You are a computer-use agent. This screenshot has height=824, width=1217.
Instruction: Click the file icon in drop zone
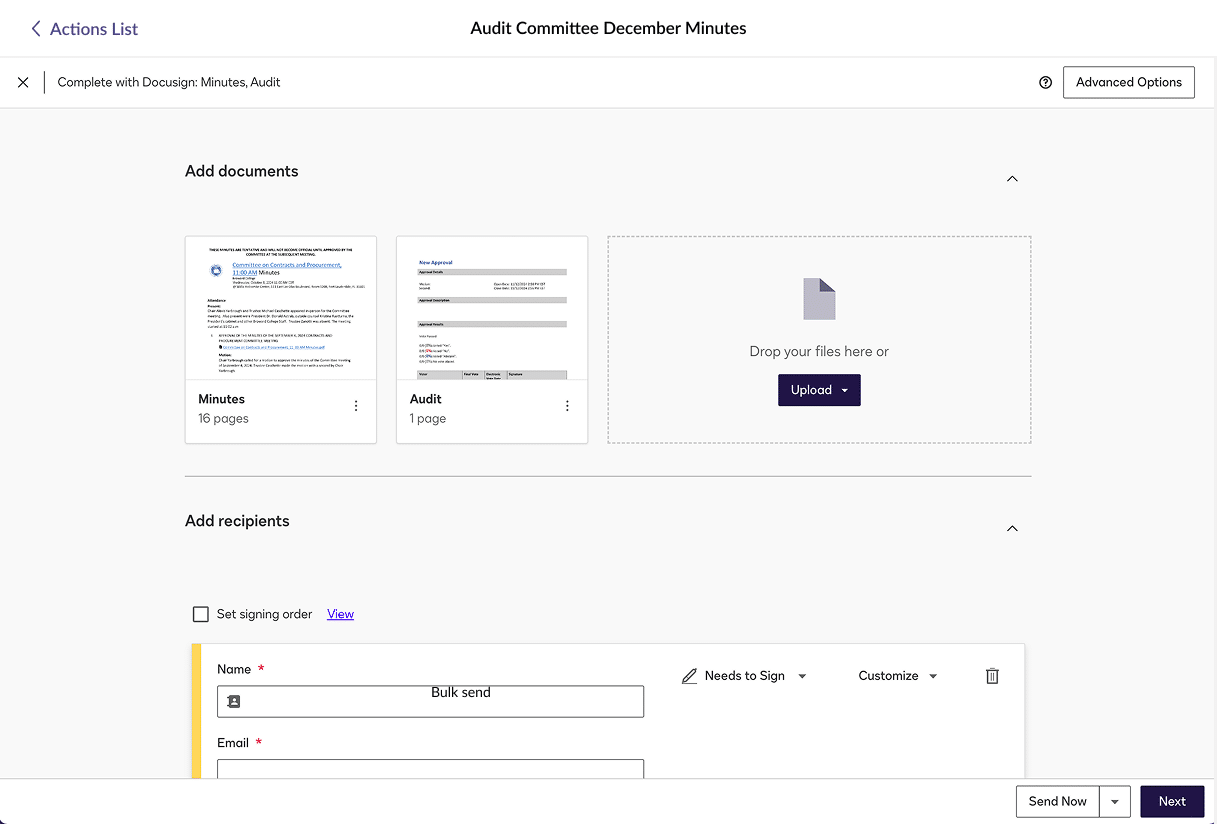pos(819,299)
